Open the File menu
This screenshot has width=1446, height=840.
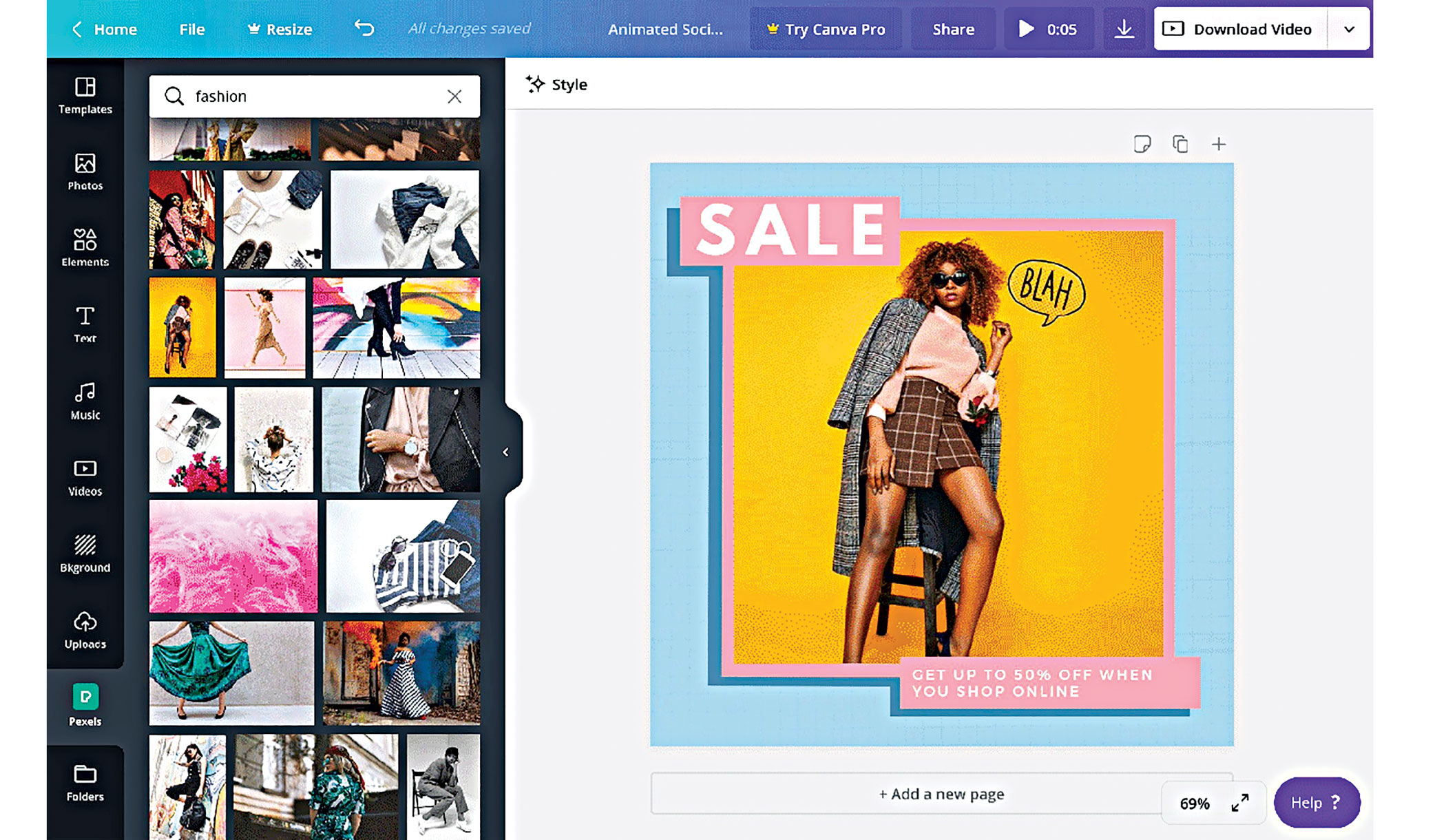[x=191, y=29]
